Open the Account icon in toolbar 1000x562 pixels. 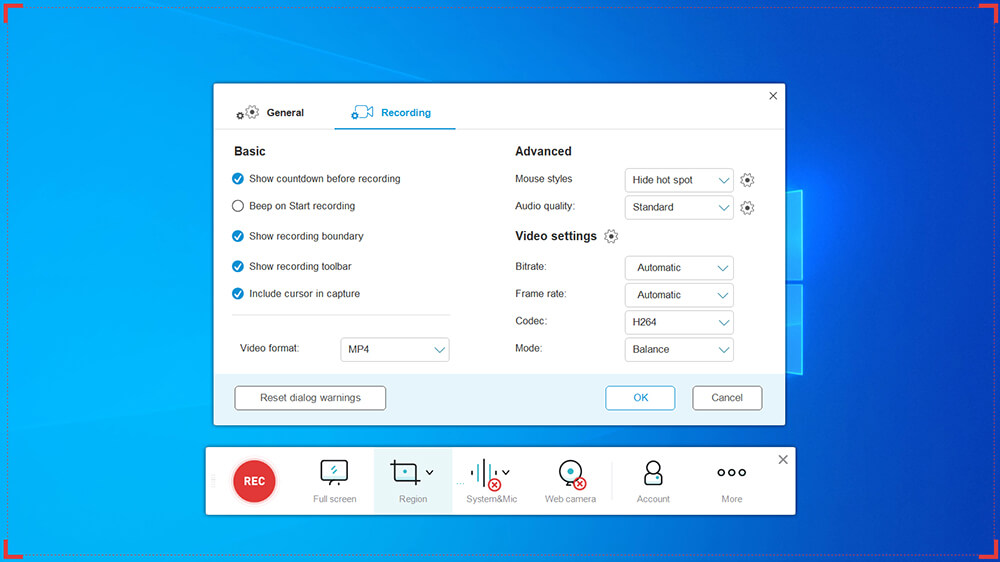point(653,473)
